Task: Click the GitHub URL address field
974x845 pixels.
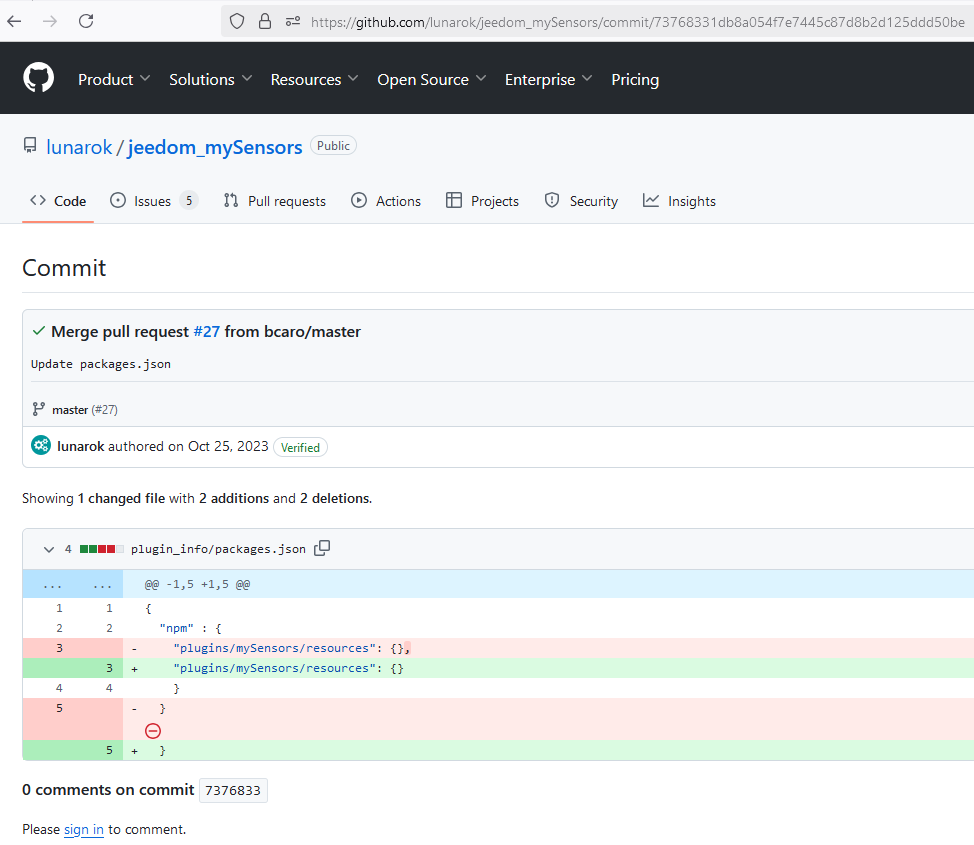Action: (x=637, y=22)
